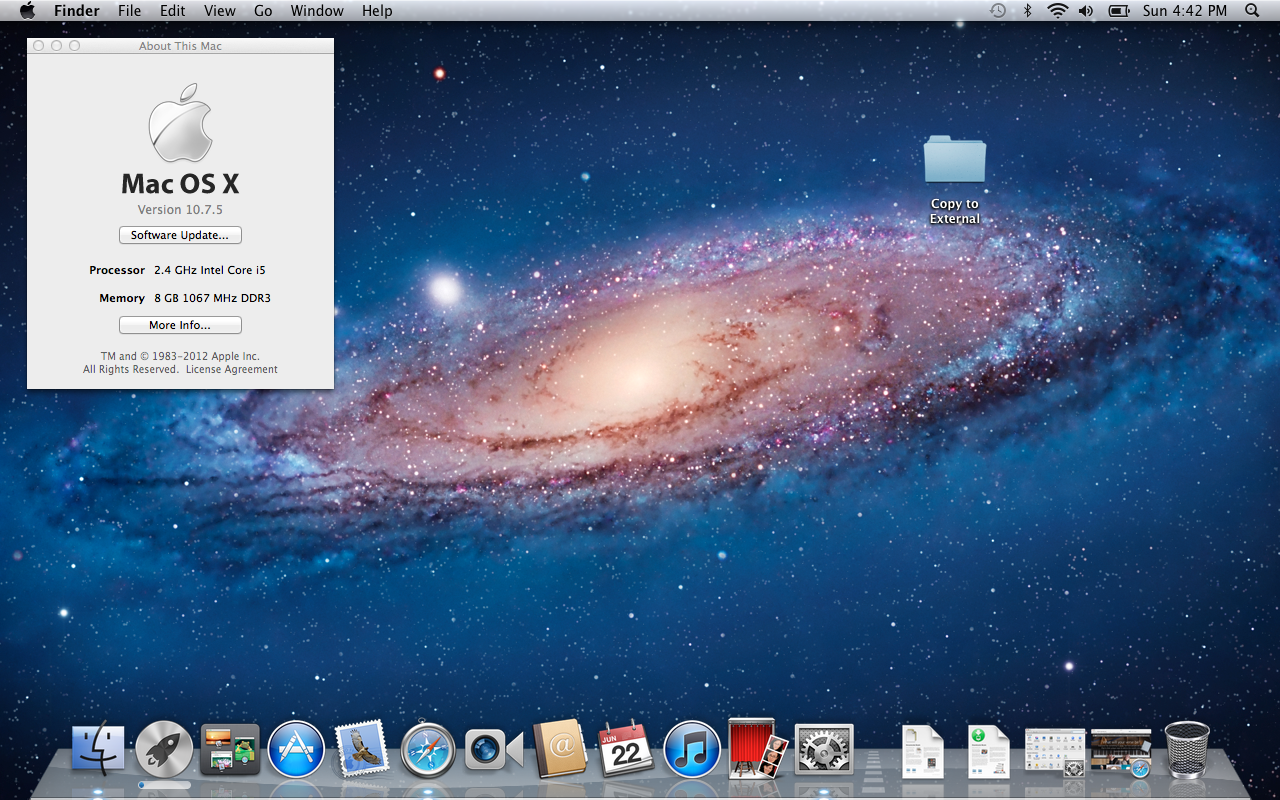Open Photo Booth in the Dock
This screenshot has width=1280, height=800.
point(758,749)
